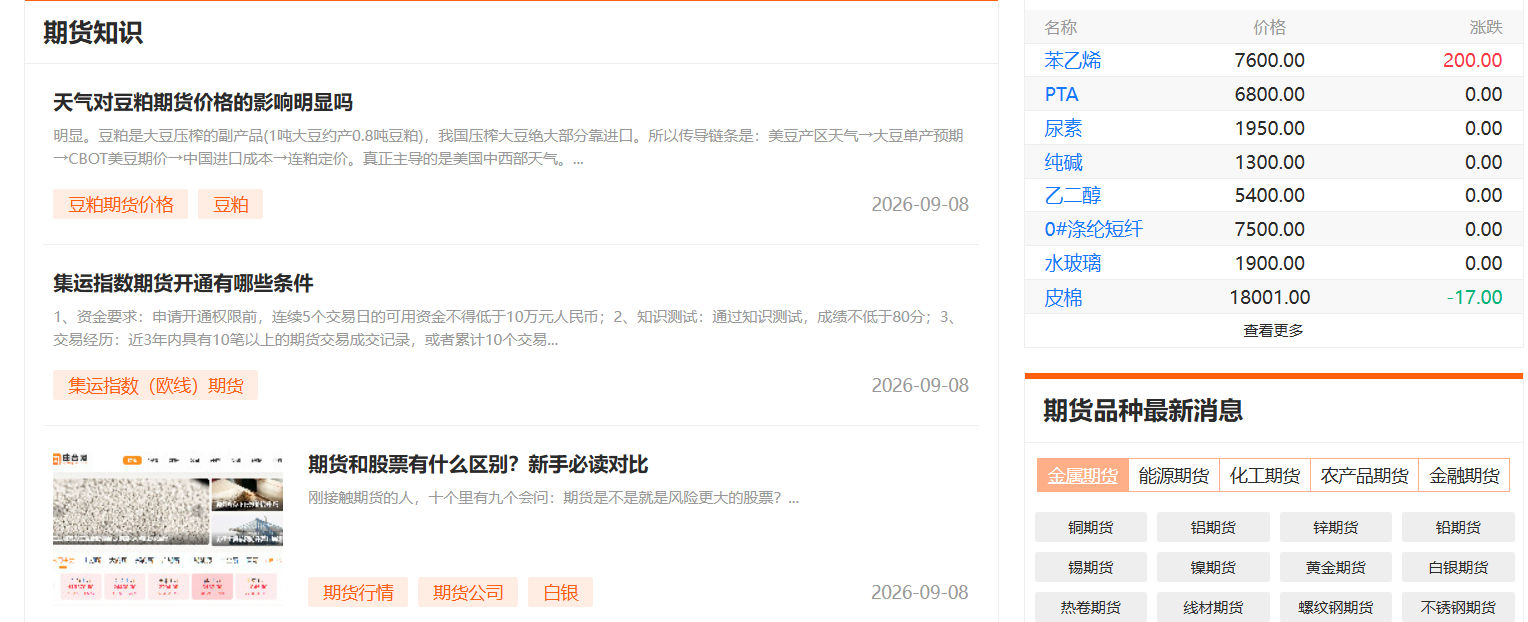The image size is (1528, 622).
Task: Click the summary text of the 豆粕 article
Action: point(508,147)
